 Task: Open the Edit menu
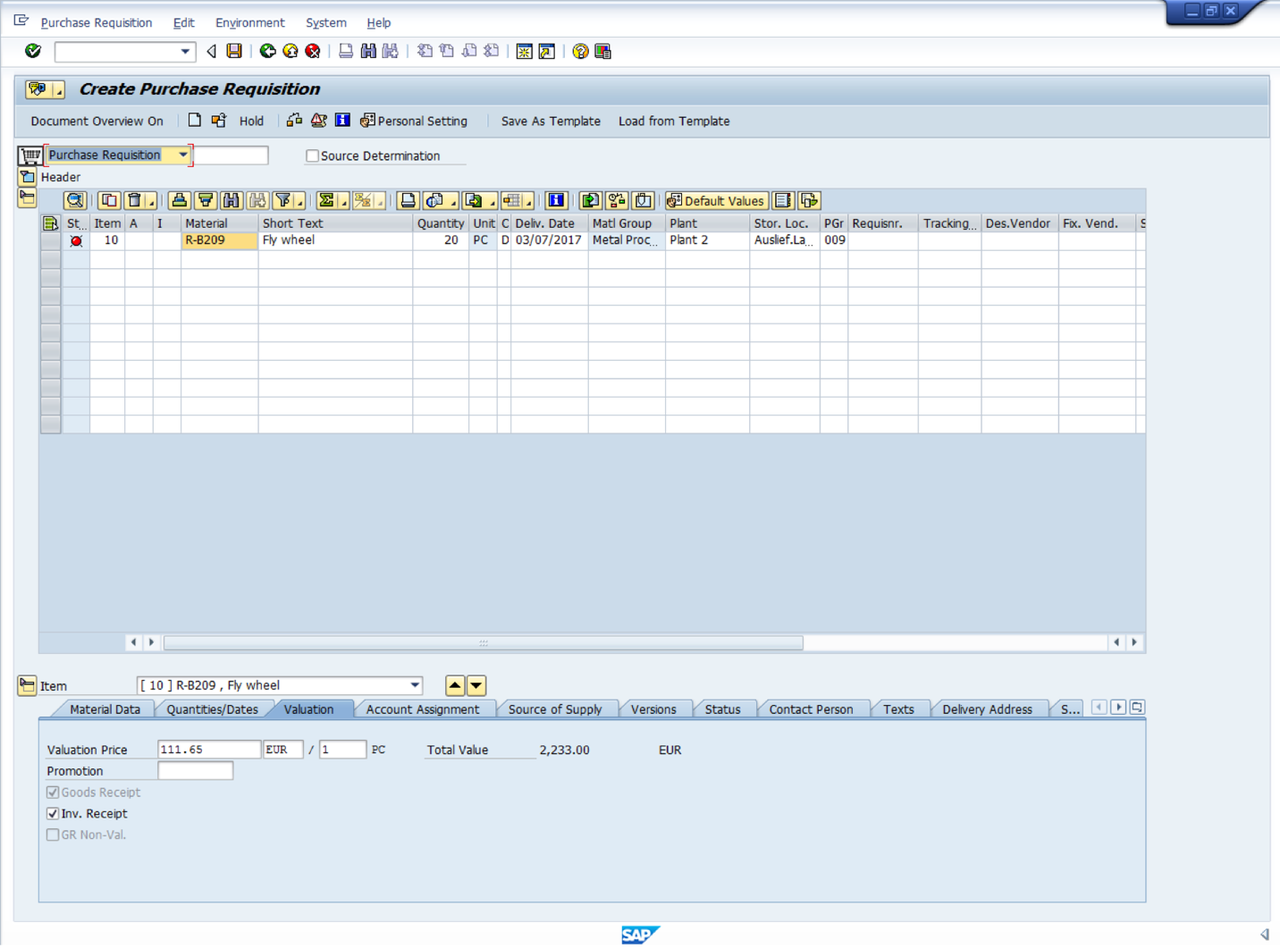pos(184,22)
